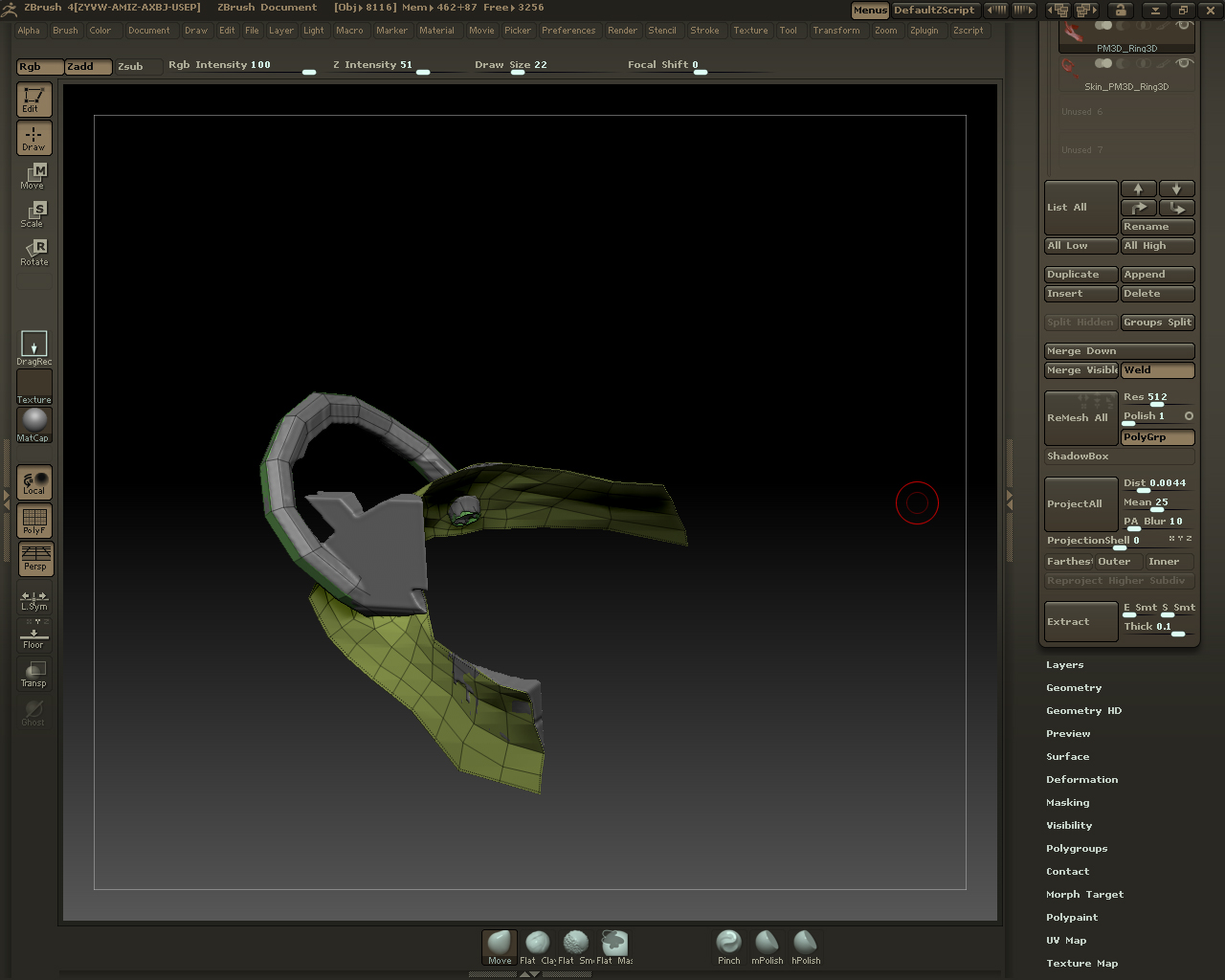Select the Move transform tool
Image resolution: width=1225 pixels, height=980 pixels.
[x=33, y=176]
